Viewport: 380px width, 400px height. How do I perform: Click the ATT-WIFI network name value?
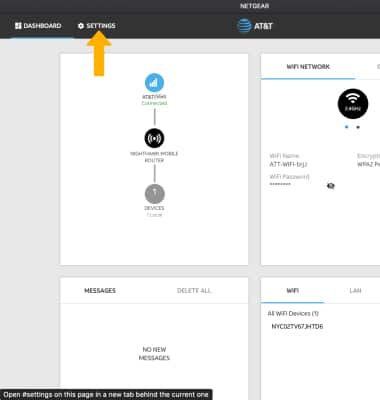pos(288,164)
